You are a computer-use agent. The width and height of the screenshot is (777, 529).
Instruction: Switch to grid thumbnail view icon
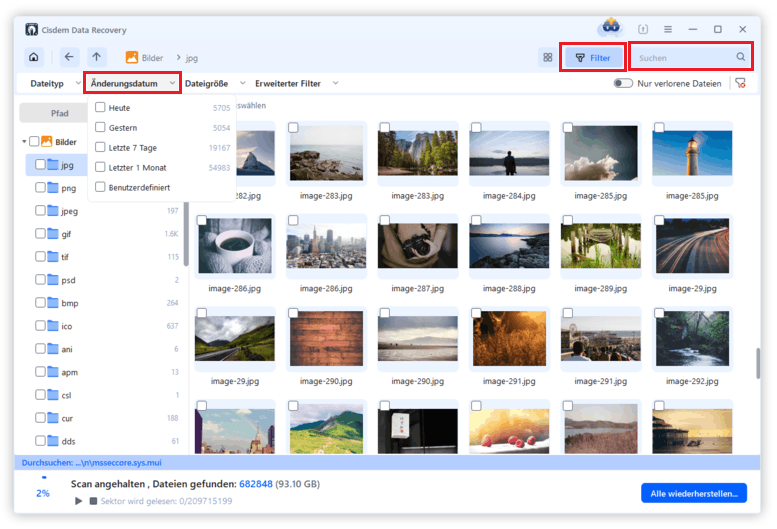tap(547, 58)
